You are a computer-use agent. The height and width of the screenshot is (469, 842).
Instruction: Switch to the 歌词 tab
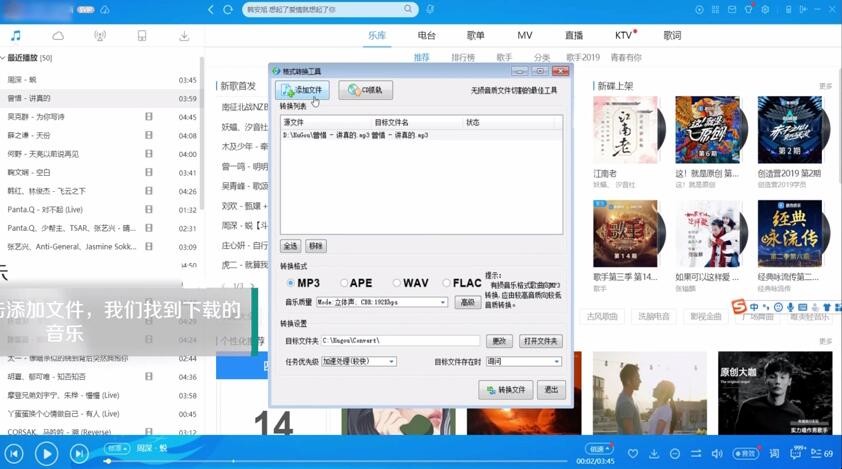point(672,35)
